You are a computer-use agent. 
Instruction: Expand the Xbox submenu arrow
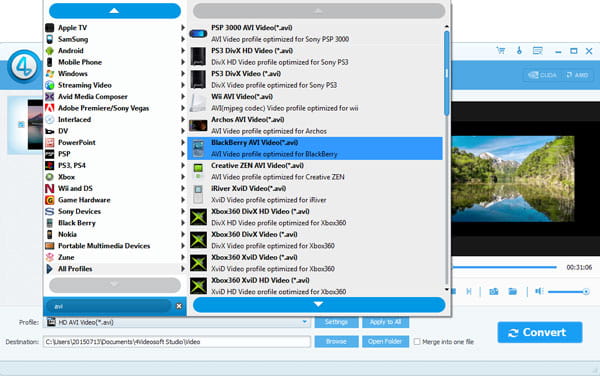click(183, 177)
